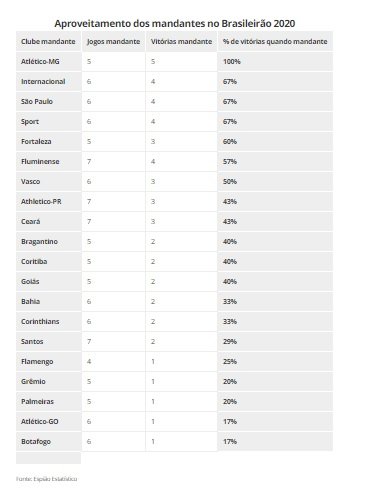The width and height of the screenshot is (376, 494).
Task: Select the Palmeiras row label
Action: click(48, 401)
